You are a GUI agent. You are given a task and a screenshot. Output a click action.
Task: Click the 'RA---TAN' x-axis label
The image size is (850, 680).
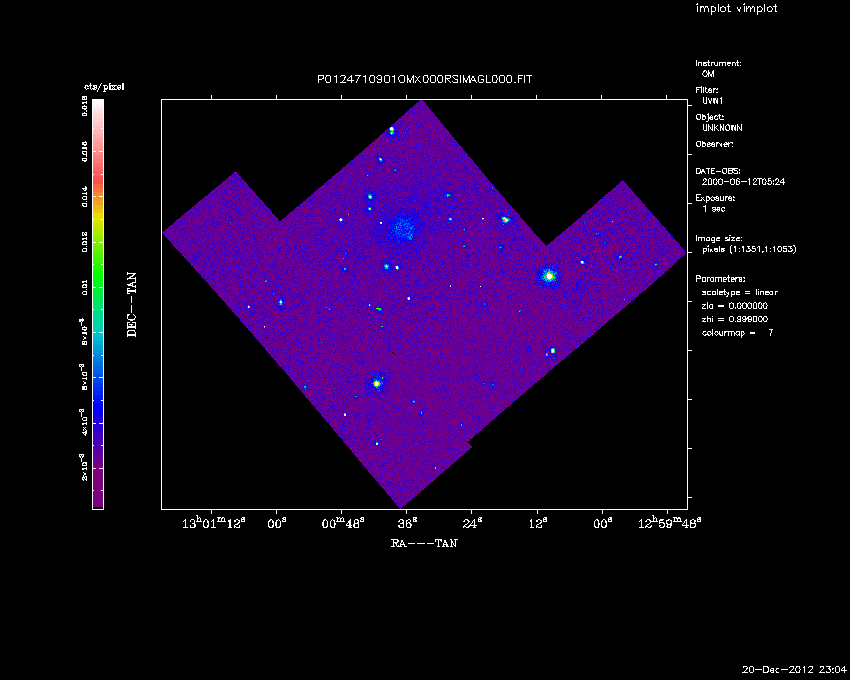pyautogui.click(x=424, y=543)
